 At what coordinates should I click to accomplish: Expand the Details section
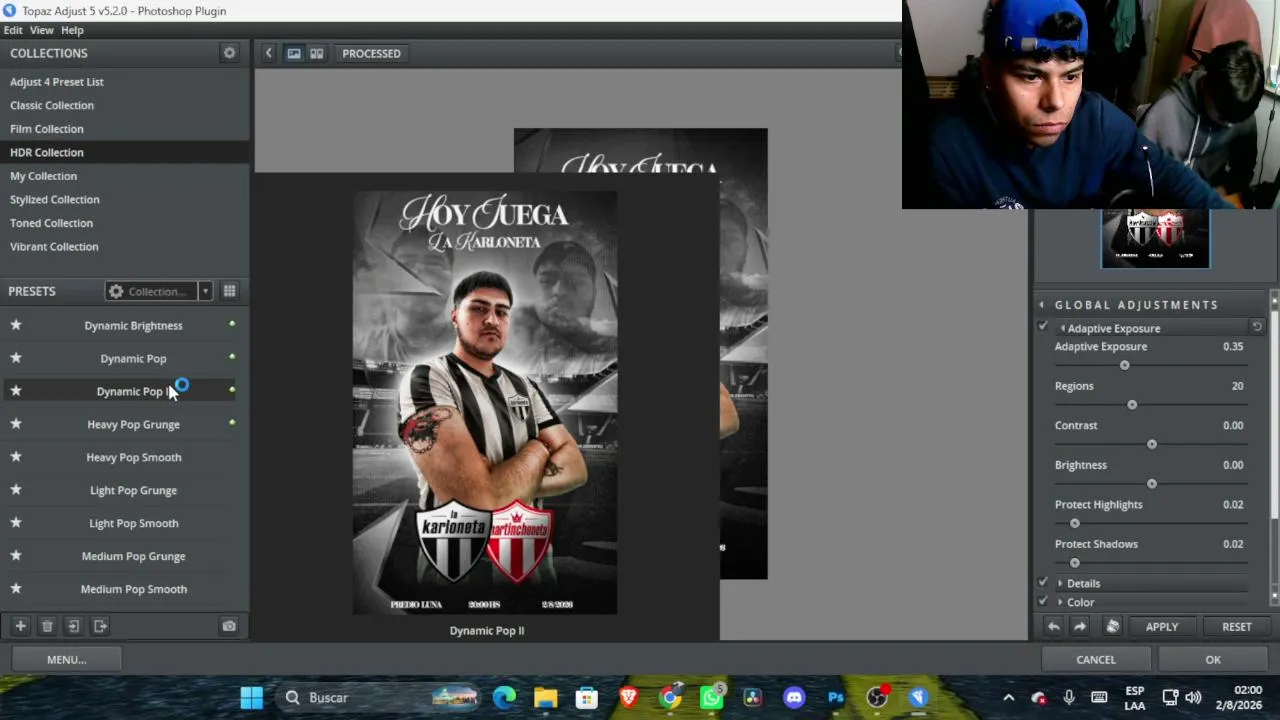pyautogui.click(x=1060, y=584)
